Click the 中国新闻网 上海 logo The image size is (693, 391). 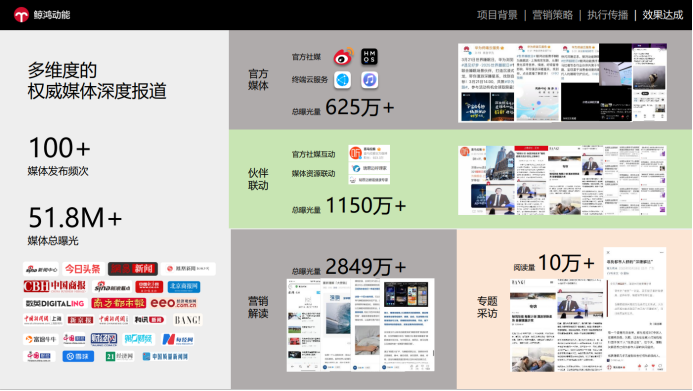pos(43,319)
